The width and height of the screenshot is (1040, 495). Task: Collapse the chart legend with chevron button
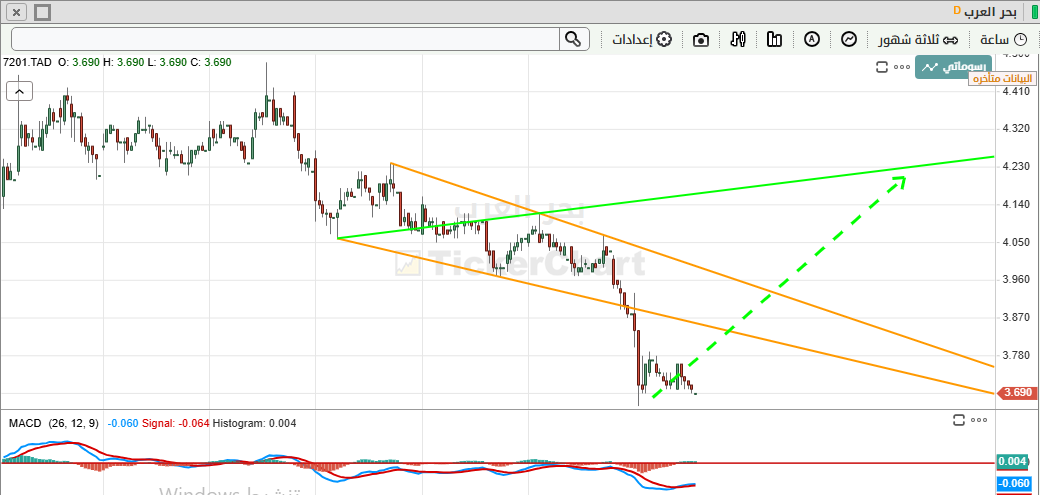pos(19,91)
